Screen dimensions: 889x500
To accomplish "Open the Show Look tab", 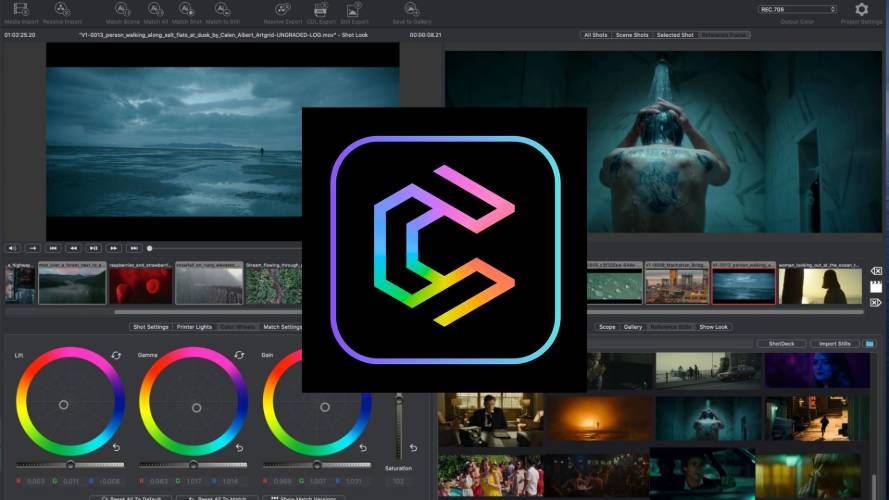I will pyautogui.click(x=713, y=327).
